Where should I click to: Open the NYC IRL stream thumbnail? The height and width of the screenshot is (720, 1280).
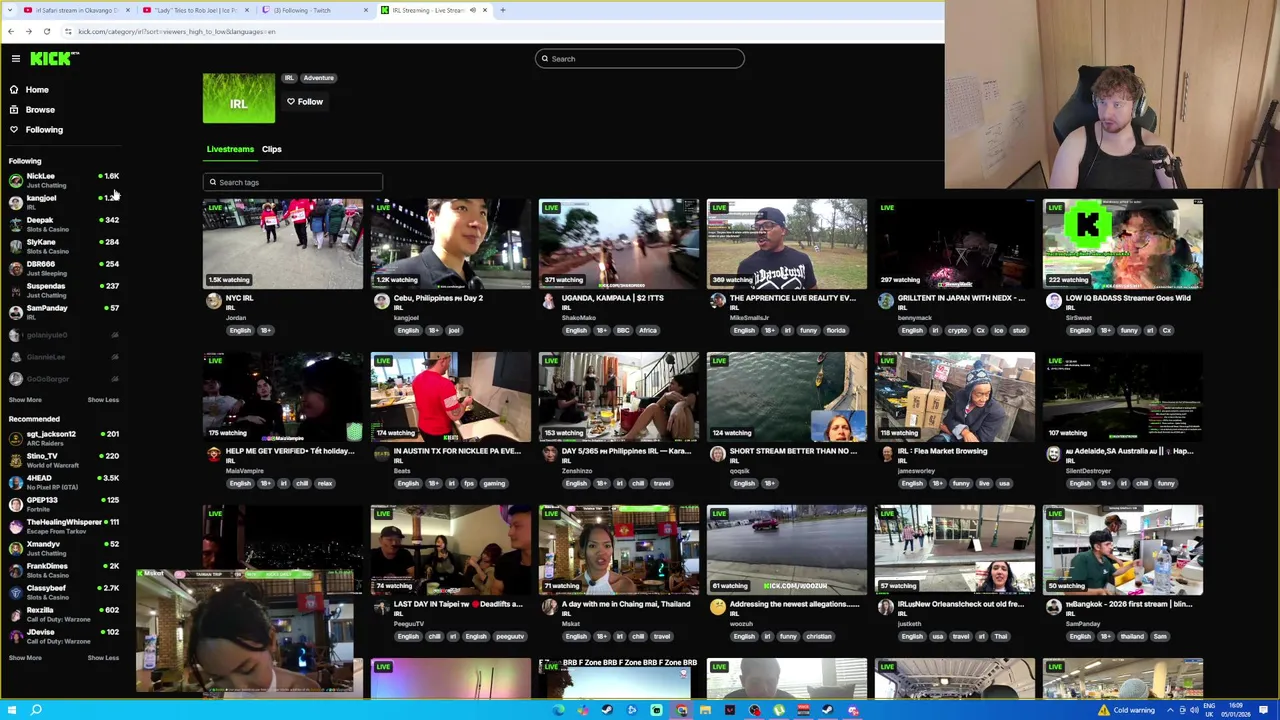tap(283, 244)
